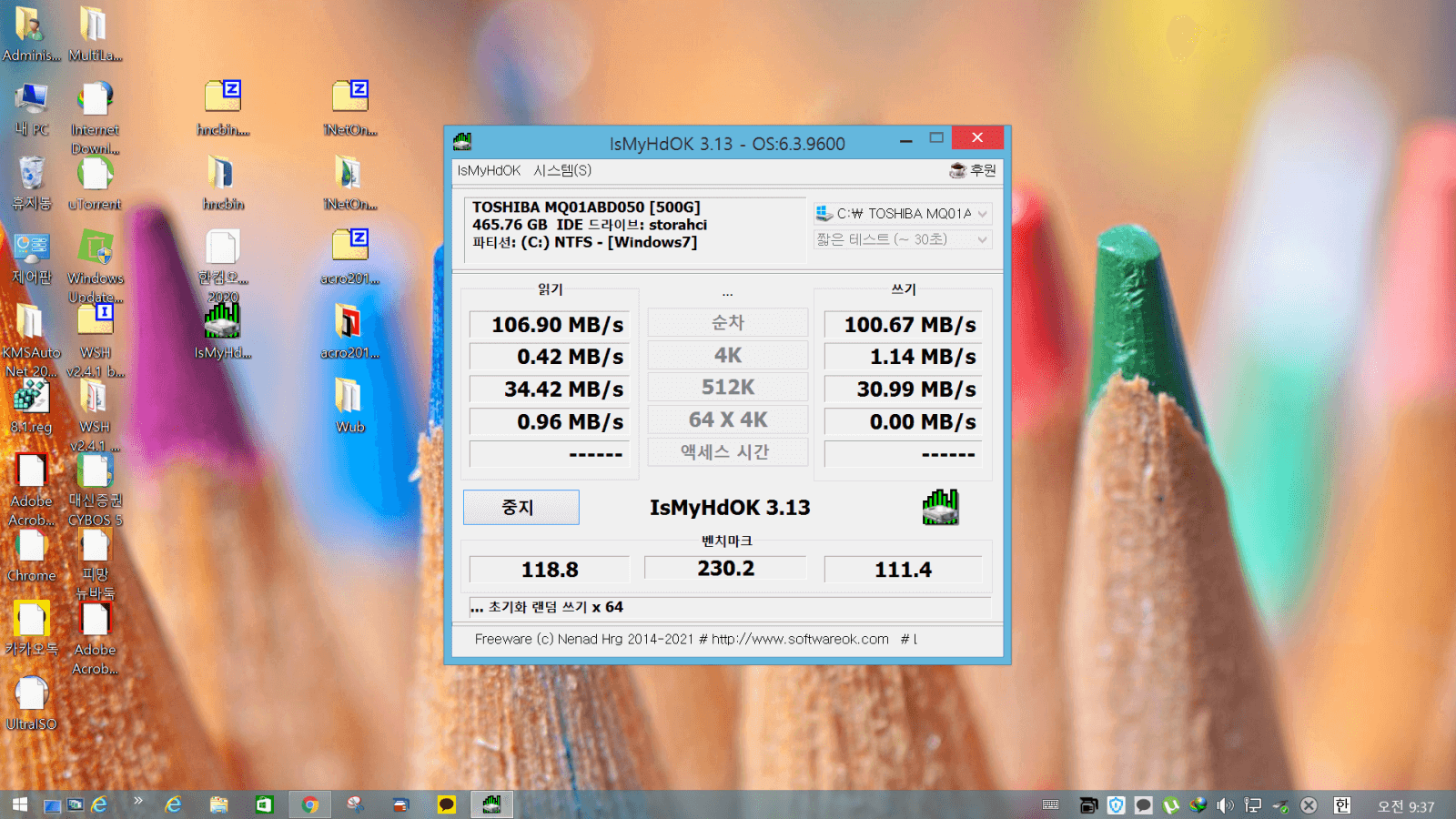The width and height of the screenshot is (1456, 819).
Task: Click the KakaoTalk taskbar icon
Action: [446, 804]
